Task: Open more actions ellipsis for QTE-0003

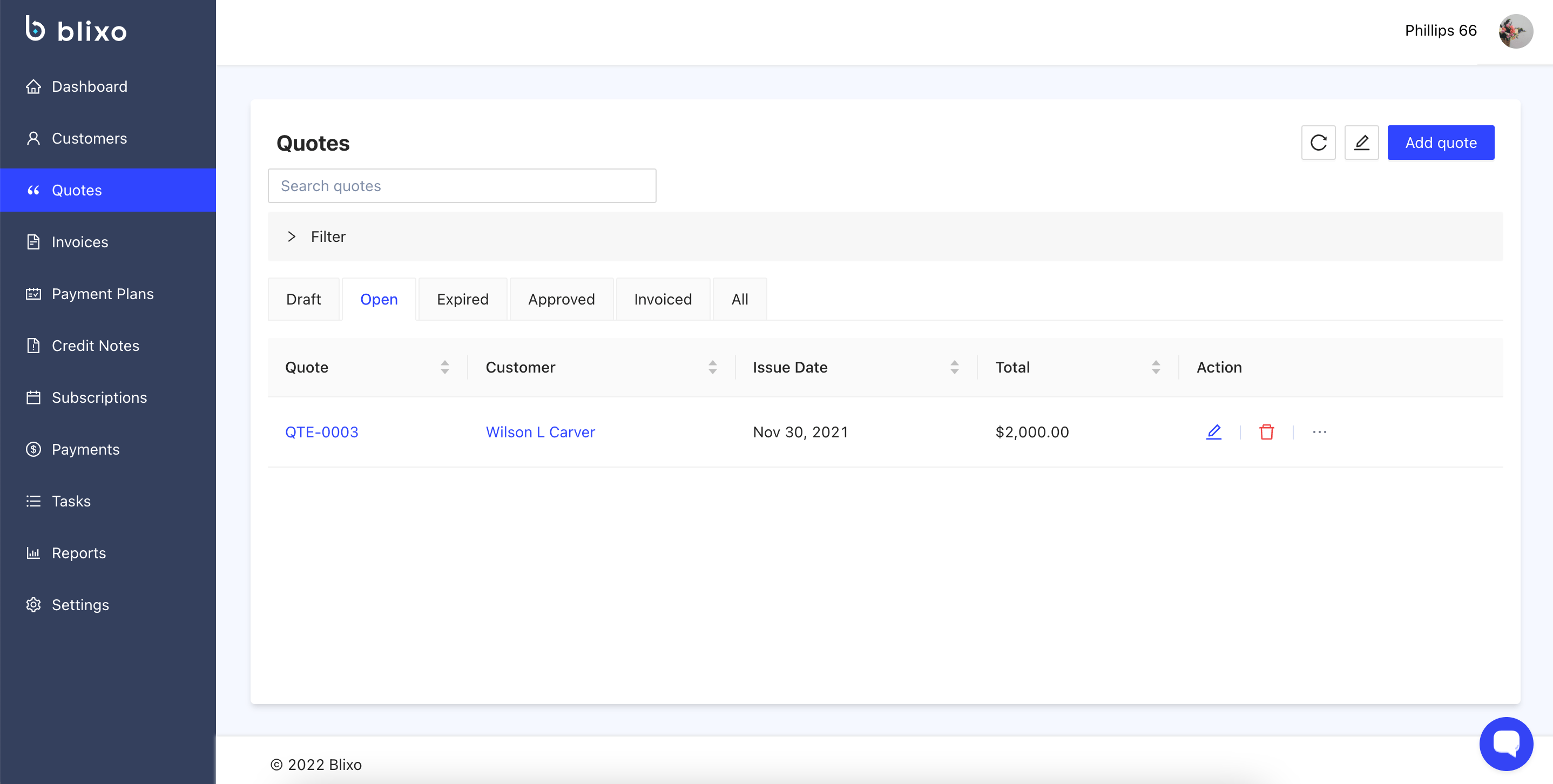Action: point(1319,432)
